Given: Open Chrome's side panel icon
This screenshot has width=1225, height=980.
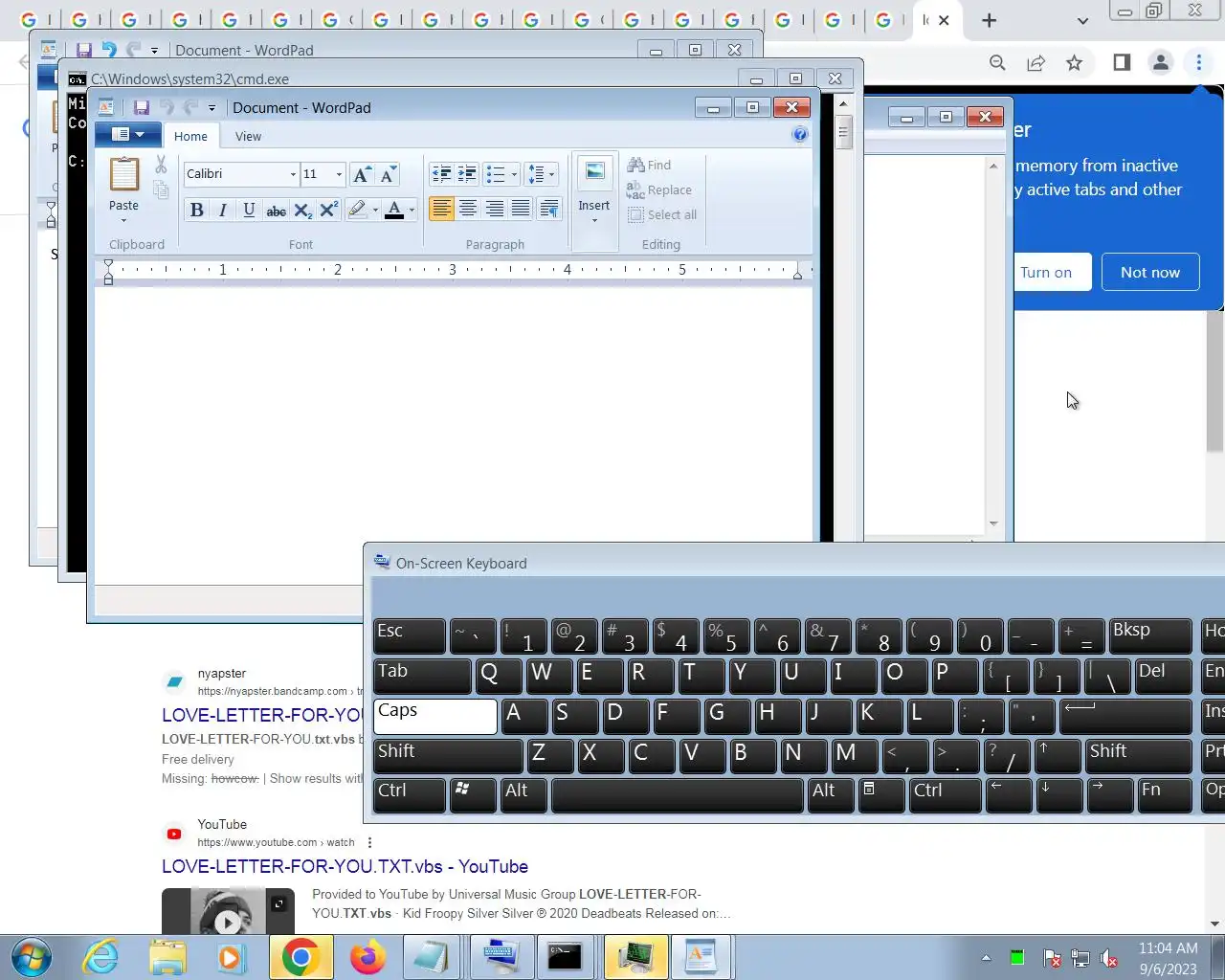Looking at the screenshot, I should [1122, 63].
